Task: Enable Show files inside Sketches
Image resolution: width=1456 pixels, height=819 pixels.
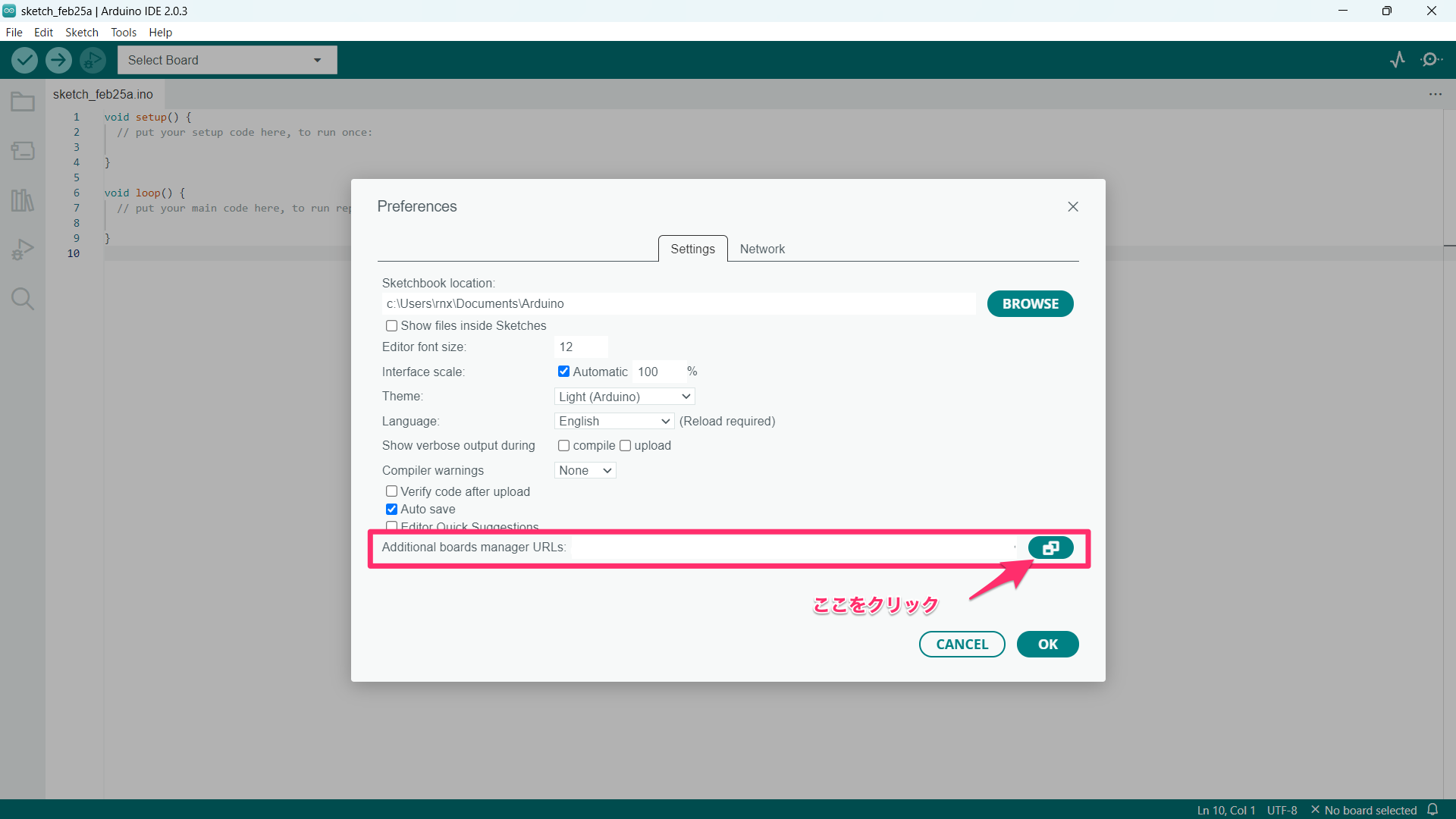Action: pos(391,326)
